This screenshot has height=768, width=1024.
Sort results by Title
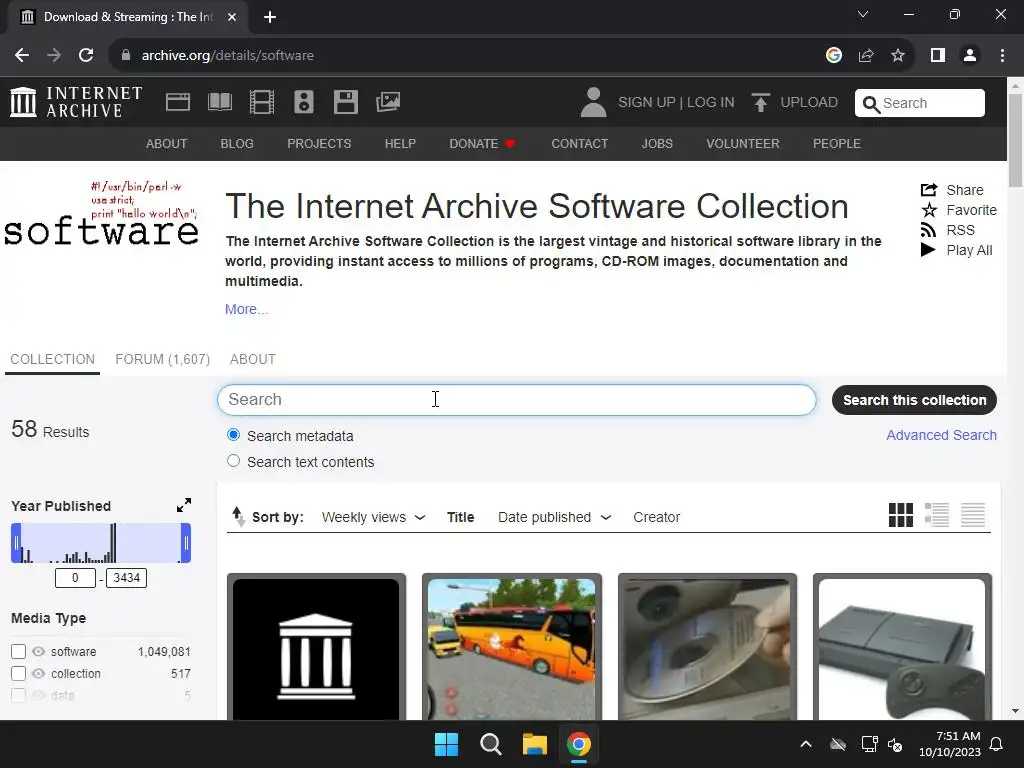[460, 517]
